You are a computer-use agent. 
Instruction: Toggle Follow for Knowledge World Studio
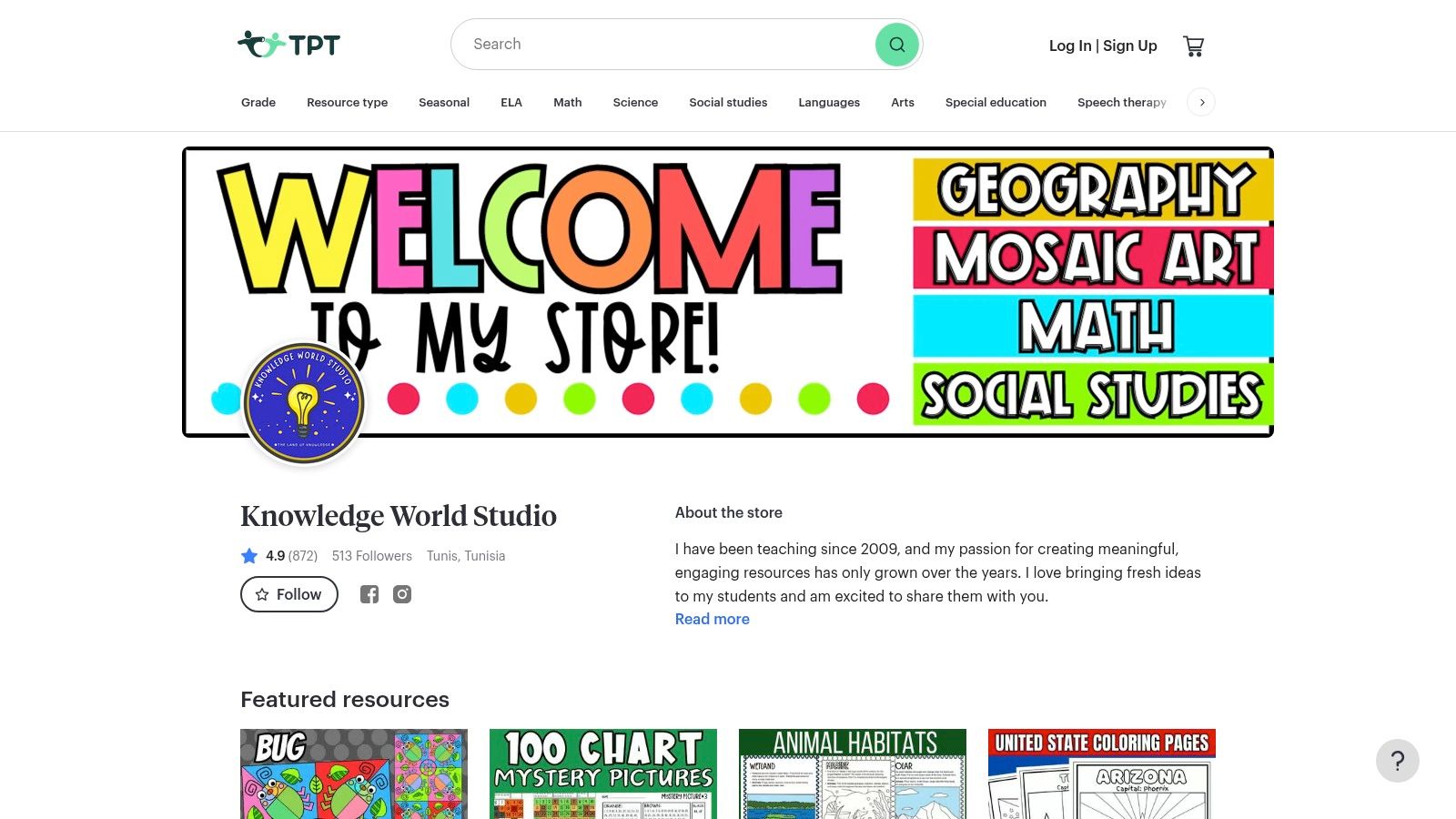289,594
